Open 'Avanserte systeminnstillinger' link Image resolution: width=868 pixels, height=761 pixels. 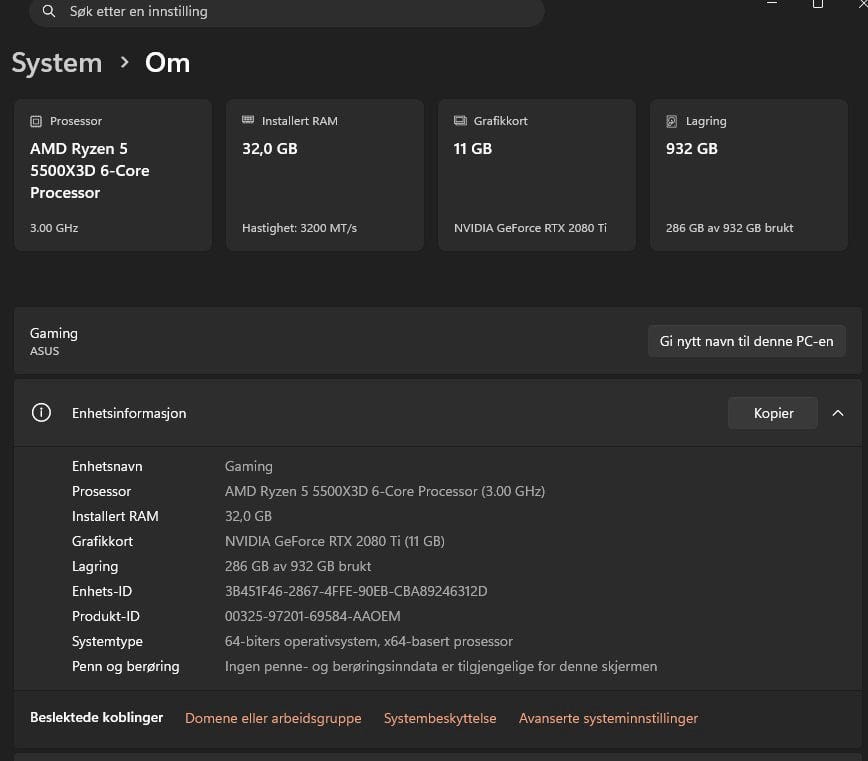(x=608, y=718)
